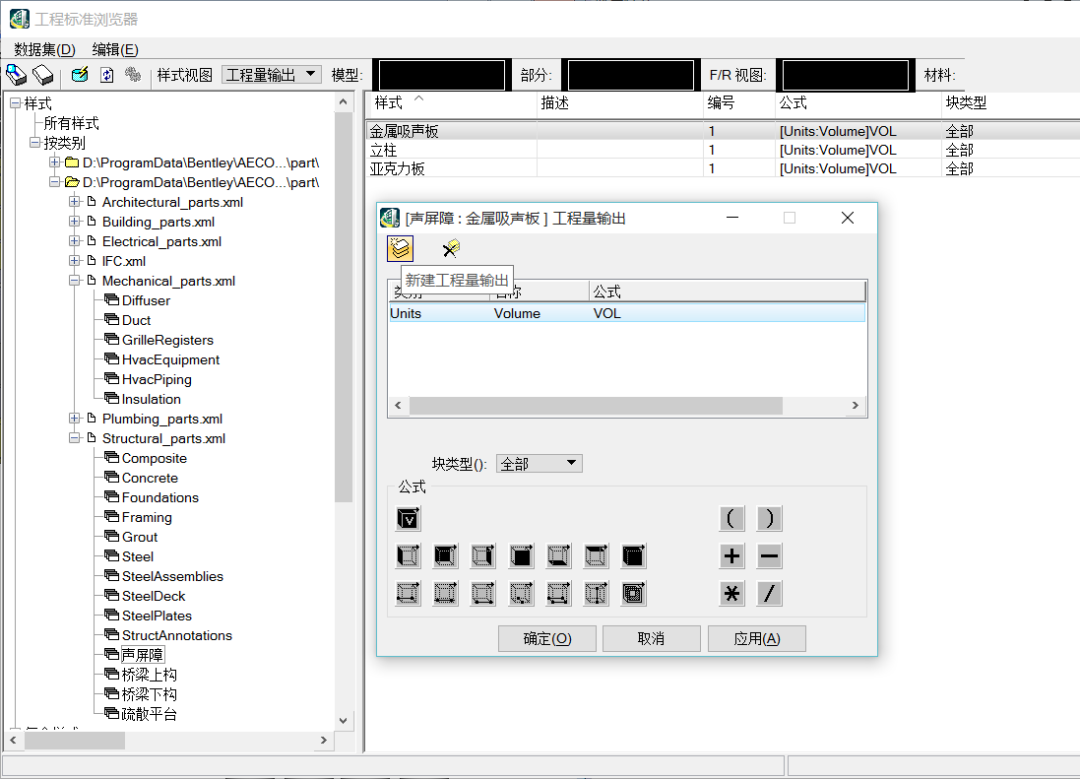Click the delete quantity output icon

[x=451, y=249]
